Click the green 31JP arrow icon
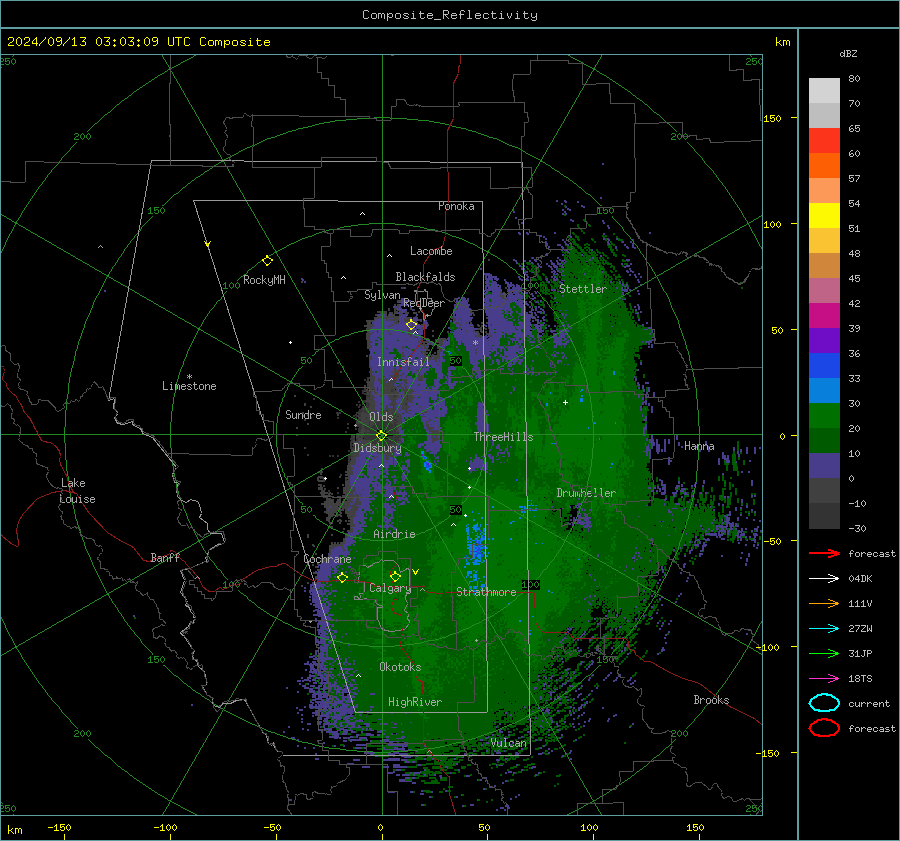 [x=824, y=653]
